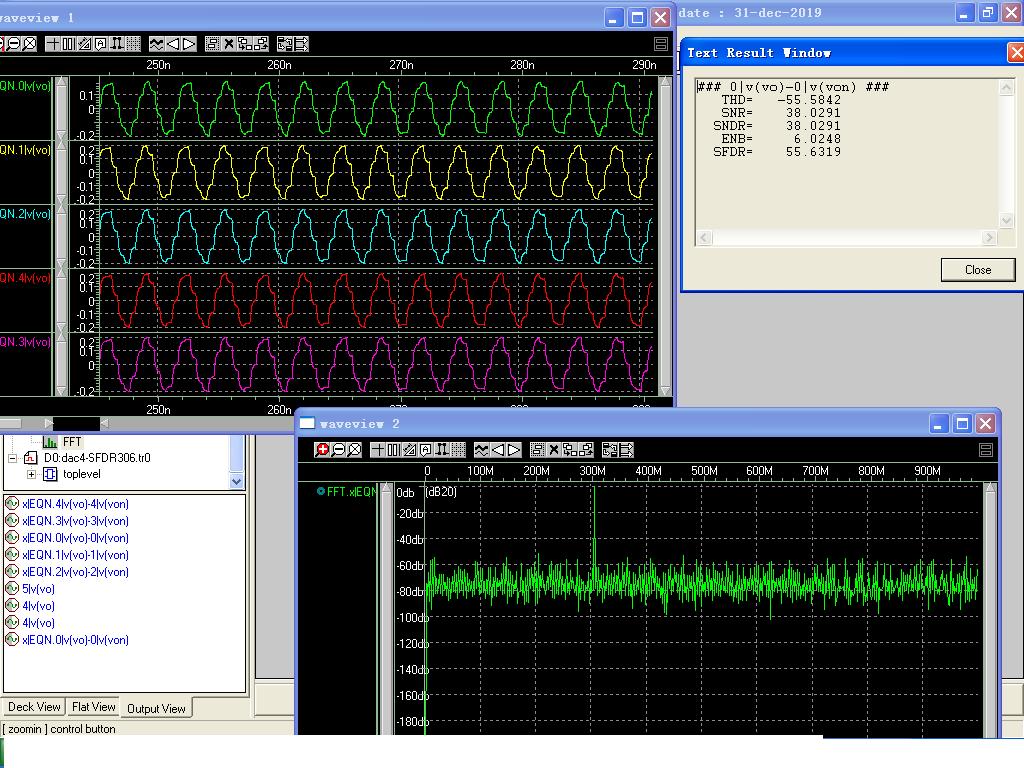This screenshot has width=1024, height=768.
Task: Select the 5|v(vo) signal in the output list
Action: click(x=38, y=589)
